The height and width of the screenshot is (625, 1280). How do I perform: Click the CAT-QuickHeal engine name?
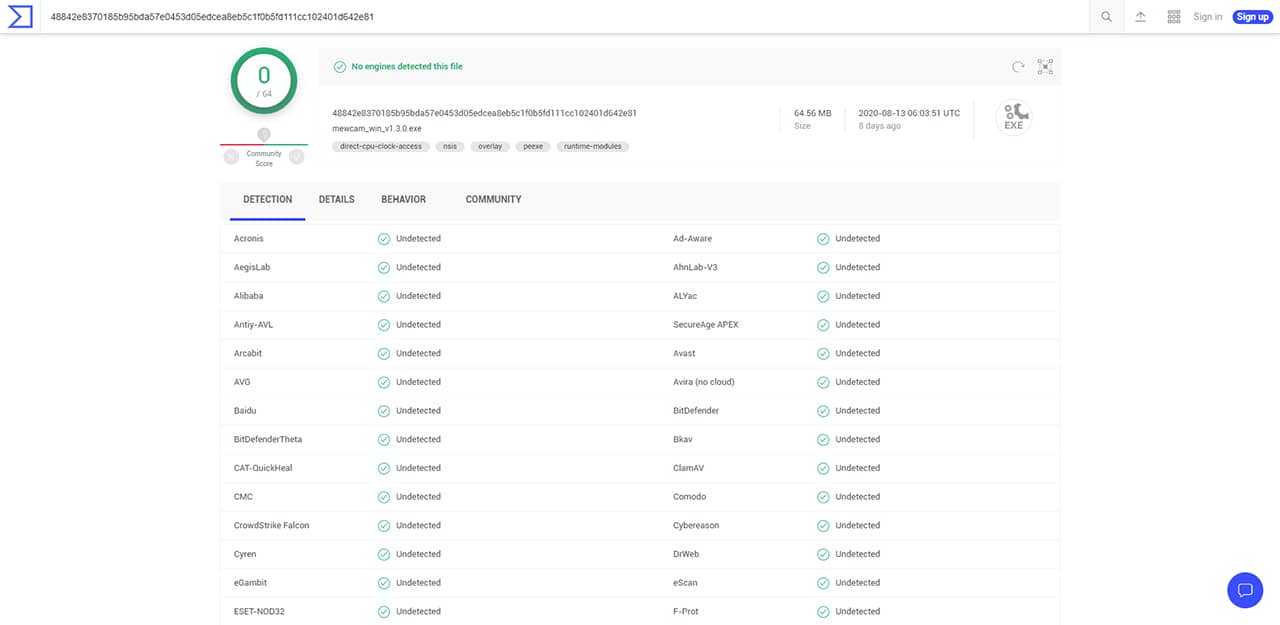coord(263,468)
